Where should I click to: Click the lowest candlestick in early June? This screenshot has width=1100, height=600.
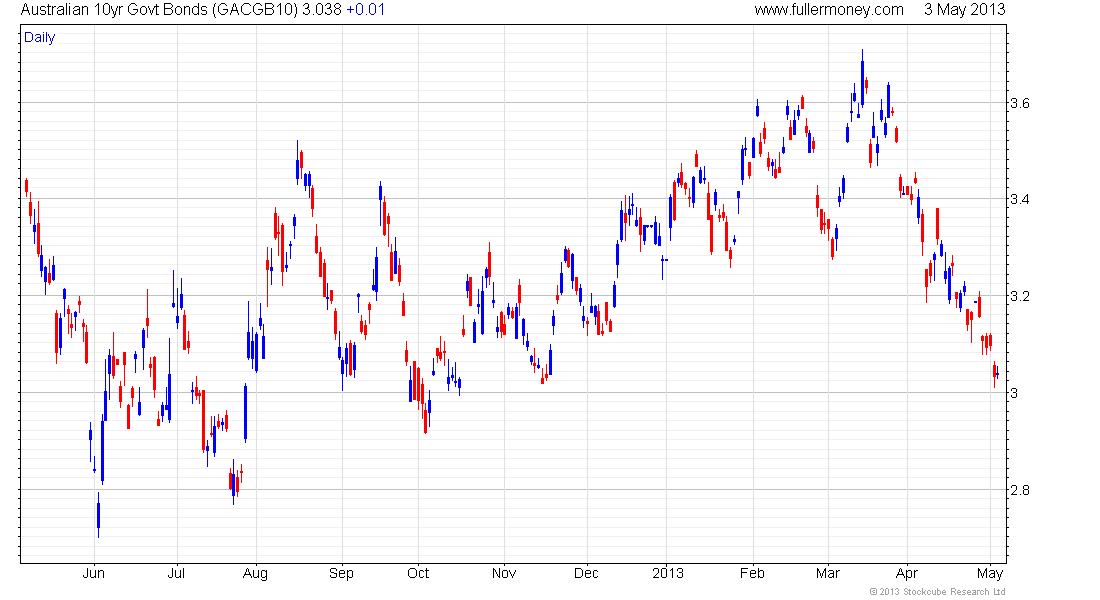(x=98, y=515)
